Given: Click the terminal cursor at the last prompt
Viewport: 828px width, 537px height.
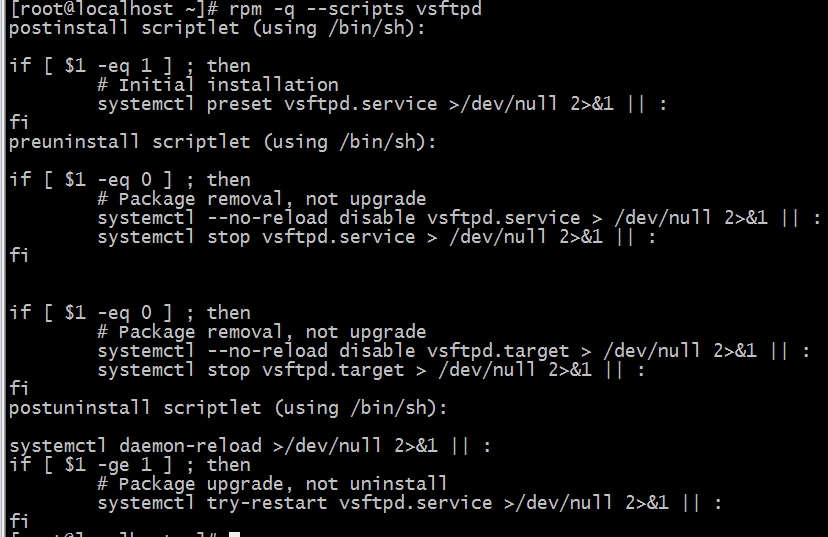Looking at the screenshot, I should point(234,534).
